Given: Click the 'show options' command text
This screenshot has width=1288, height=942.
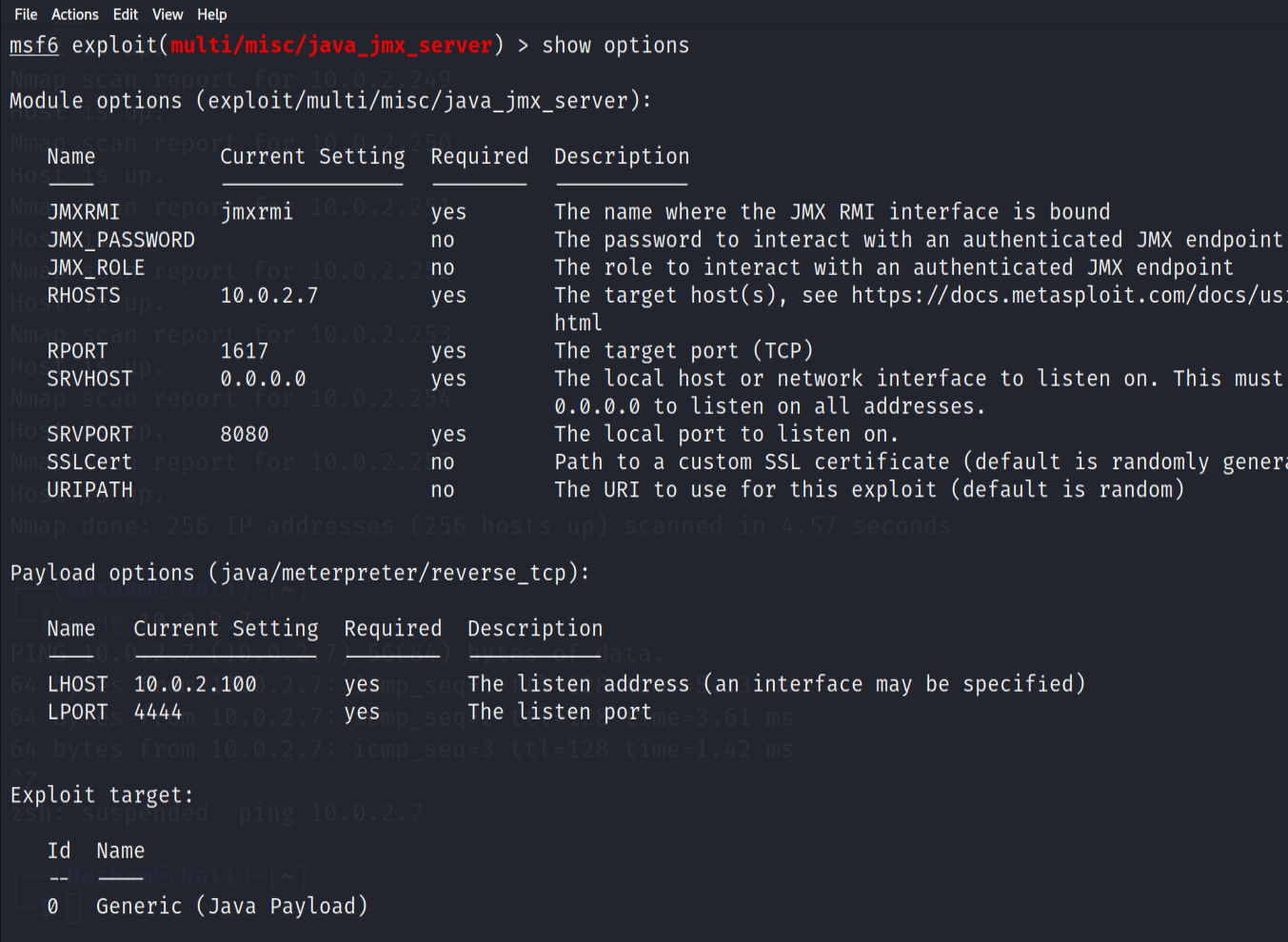Looking at the screenshot, I should tap(616, 46).
